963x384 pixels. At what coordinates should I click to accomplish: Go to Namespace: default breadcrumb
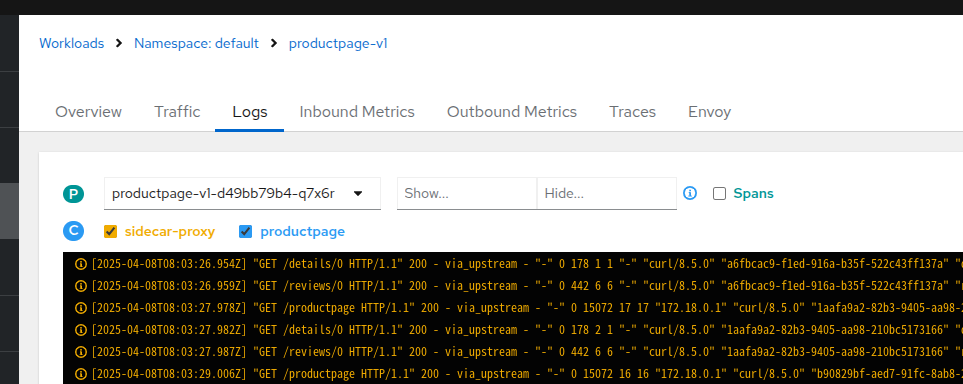pos(197,44)
